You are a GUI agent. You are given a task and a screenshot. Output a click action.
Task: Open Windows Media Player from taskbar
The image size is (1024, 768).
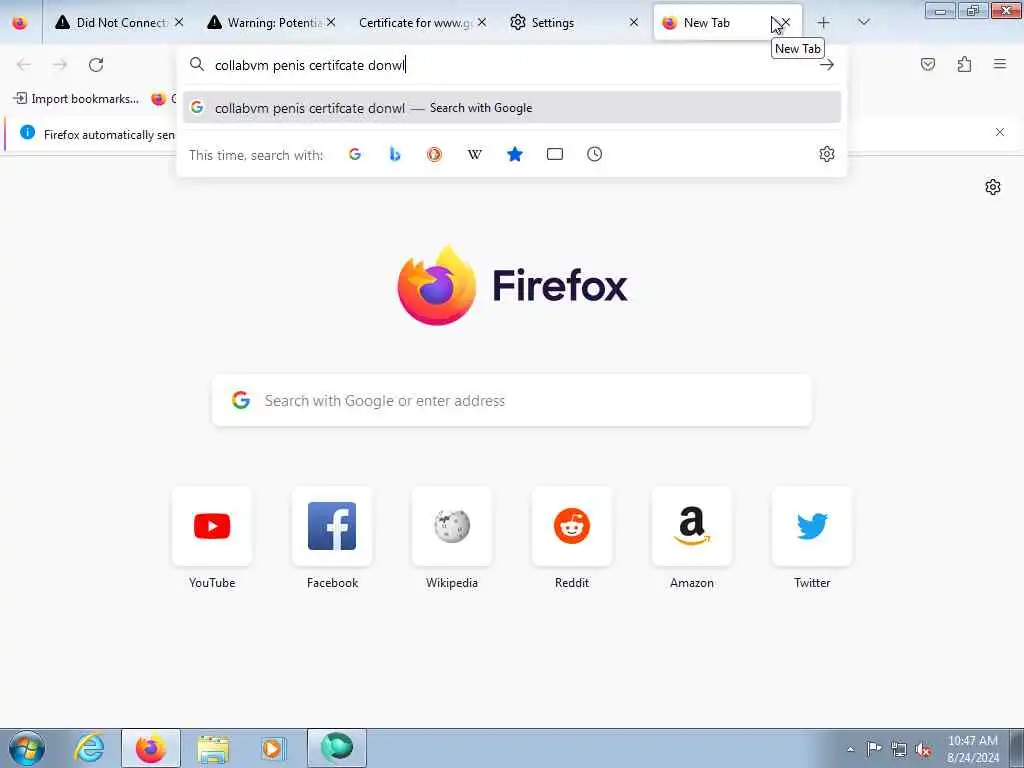point(273,748)
